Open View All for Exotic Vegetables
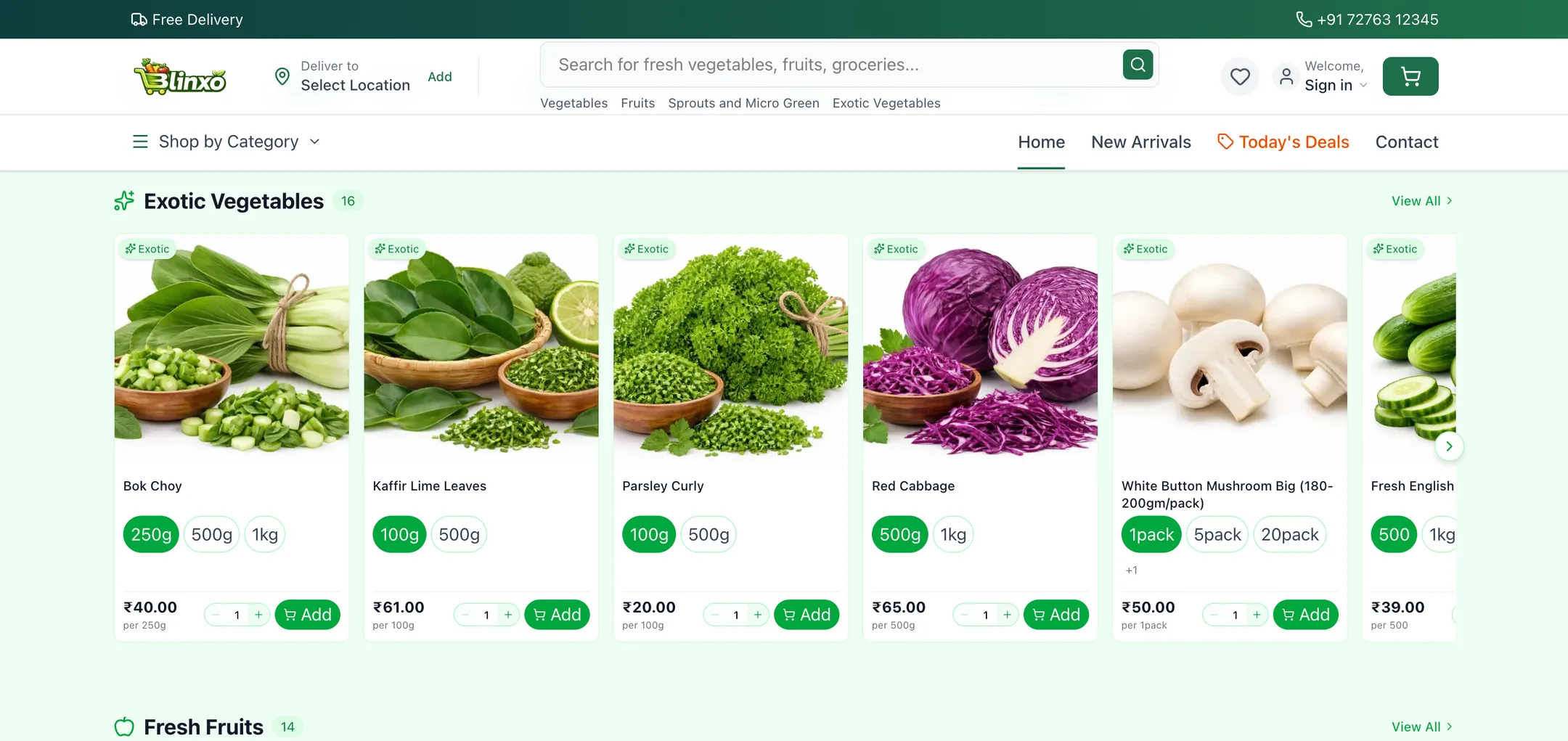The width and height of the screenshot is (1568, 741). click(1422, 201)
